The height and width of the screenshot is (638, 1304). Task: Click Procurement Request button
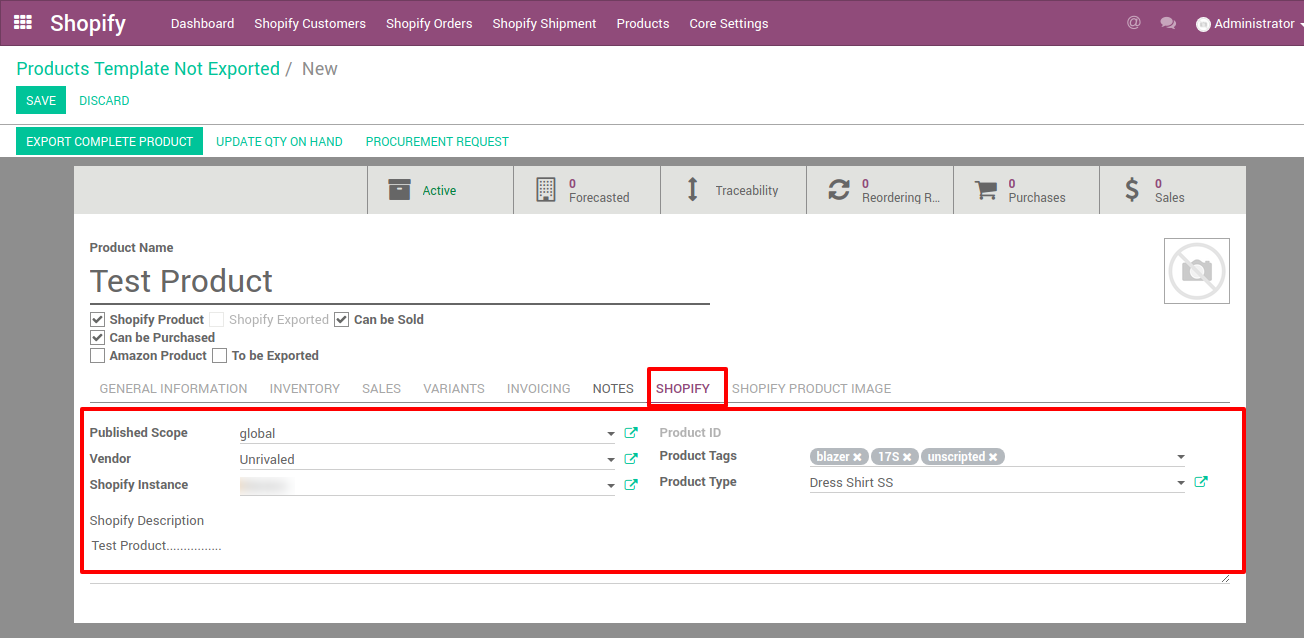tap(437, 141)
